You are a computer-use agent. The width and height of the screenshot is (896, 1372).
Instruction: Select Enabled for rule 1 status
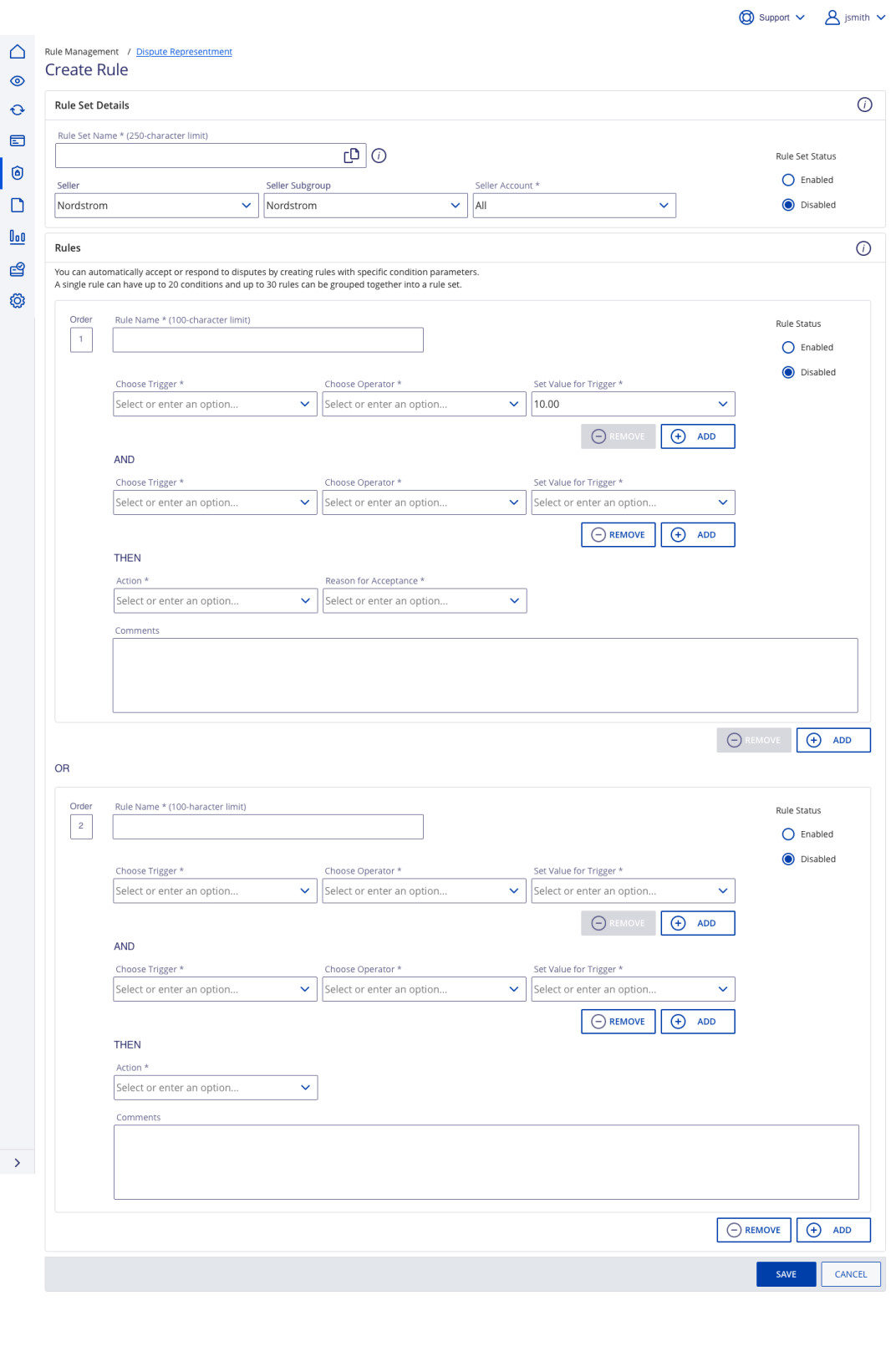[x=788, y=348]
